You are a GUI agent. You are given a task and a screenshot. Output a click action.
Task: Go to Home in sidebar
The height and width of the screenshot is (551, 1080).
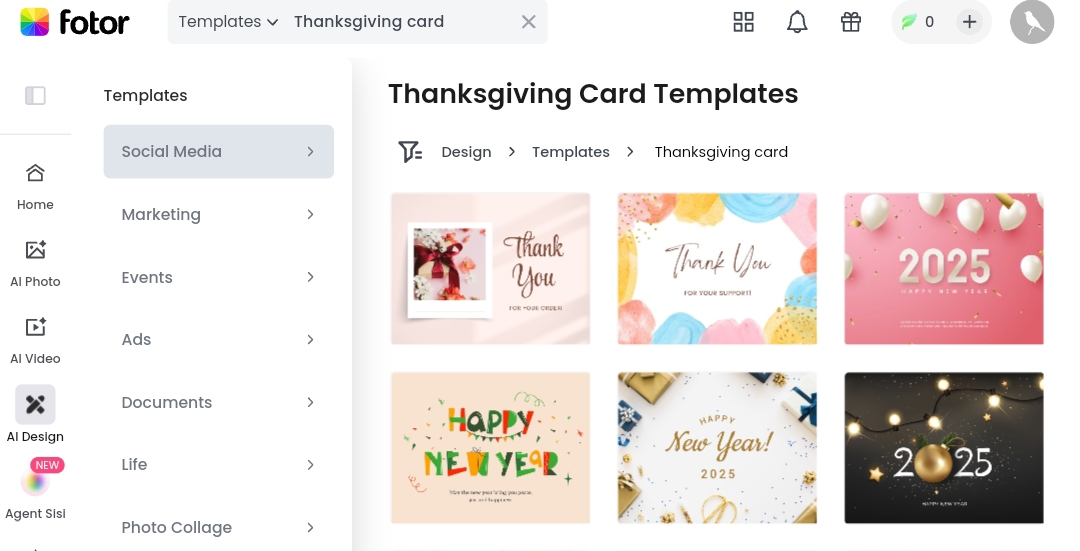[35, 187]
